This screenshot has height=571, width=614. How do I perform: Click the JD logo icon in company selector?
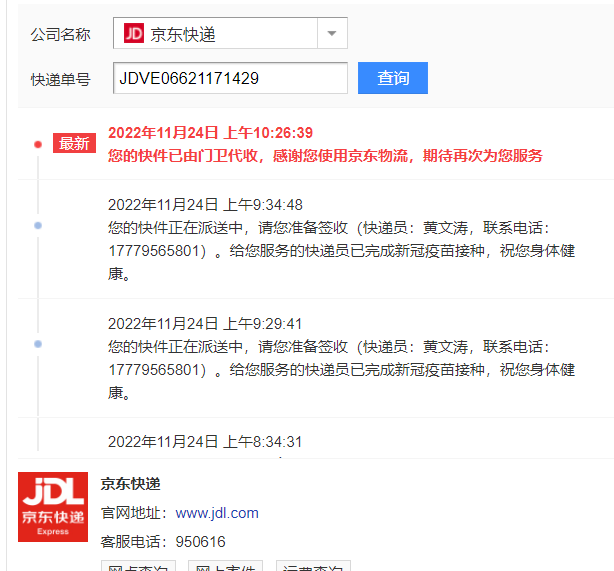pyautogui.click(x=134, y=33)
